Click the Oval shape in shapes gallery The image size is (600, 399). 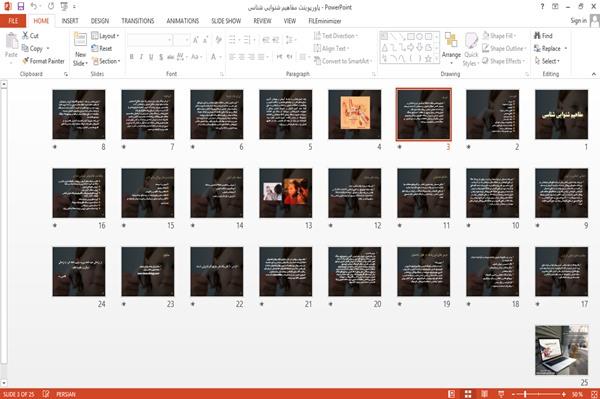420,36
